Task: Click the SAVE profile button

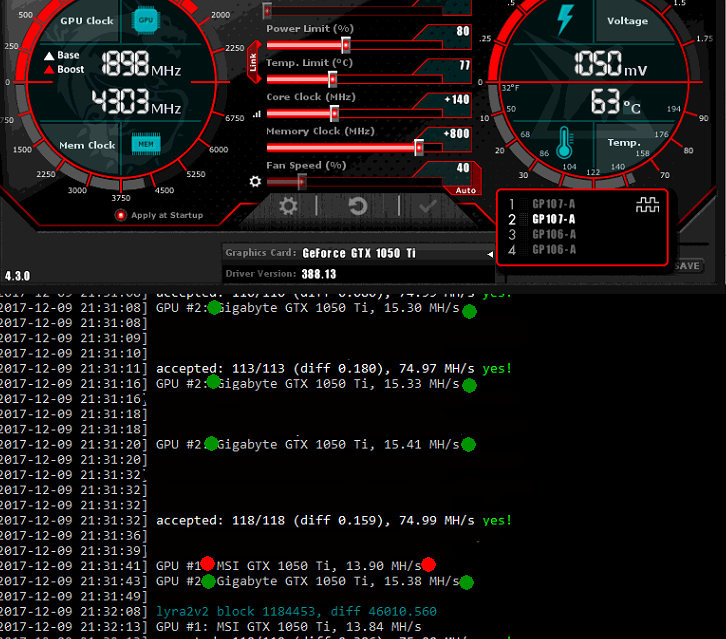Action: pyautogui.click(x=687, y=266)
